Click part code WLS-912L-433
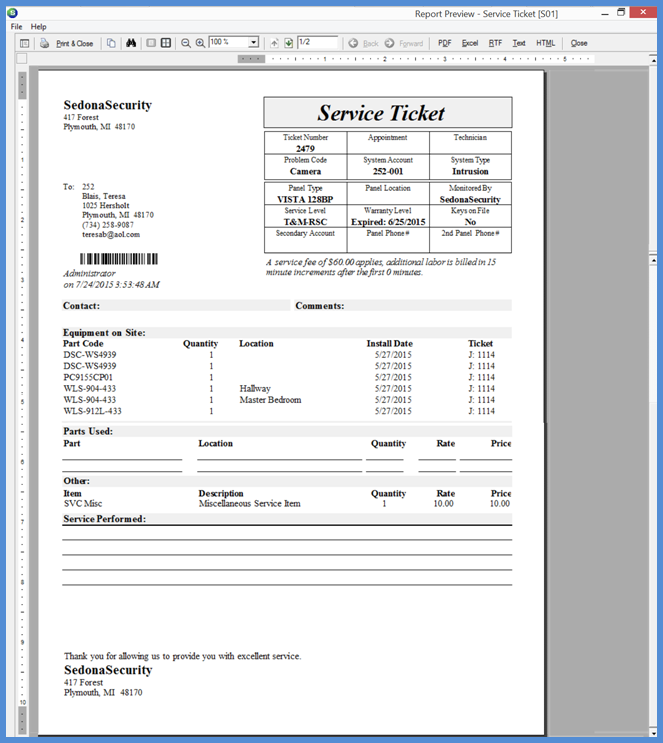The width and height of the screenshot is (663, 743). 92,411
